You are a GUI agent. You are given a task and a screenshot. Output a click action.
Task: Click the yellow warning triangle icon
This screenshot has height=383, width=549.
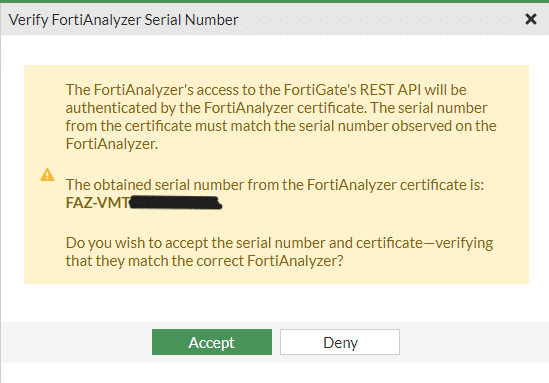pyautogui.click(x=47, y=174)
